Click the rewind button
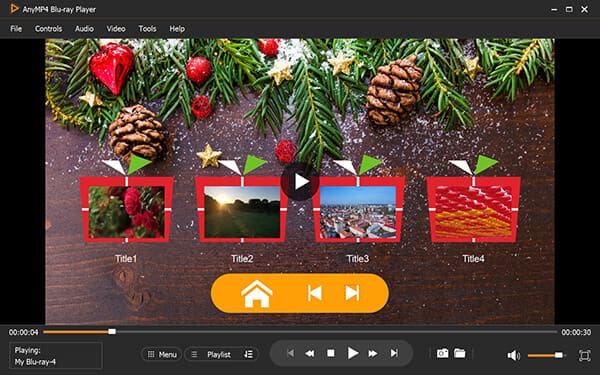 click(310, 353)
